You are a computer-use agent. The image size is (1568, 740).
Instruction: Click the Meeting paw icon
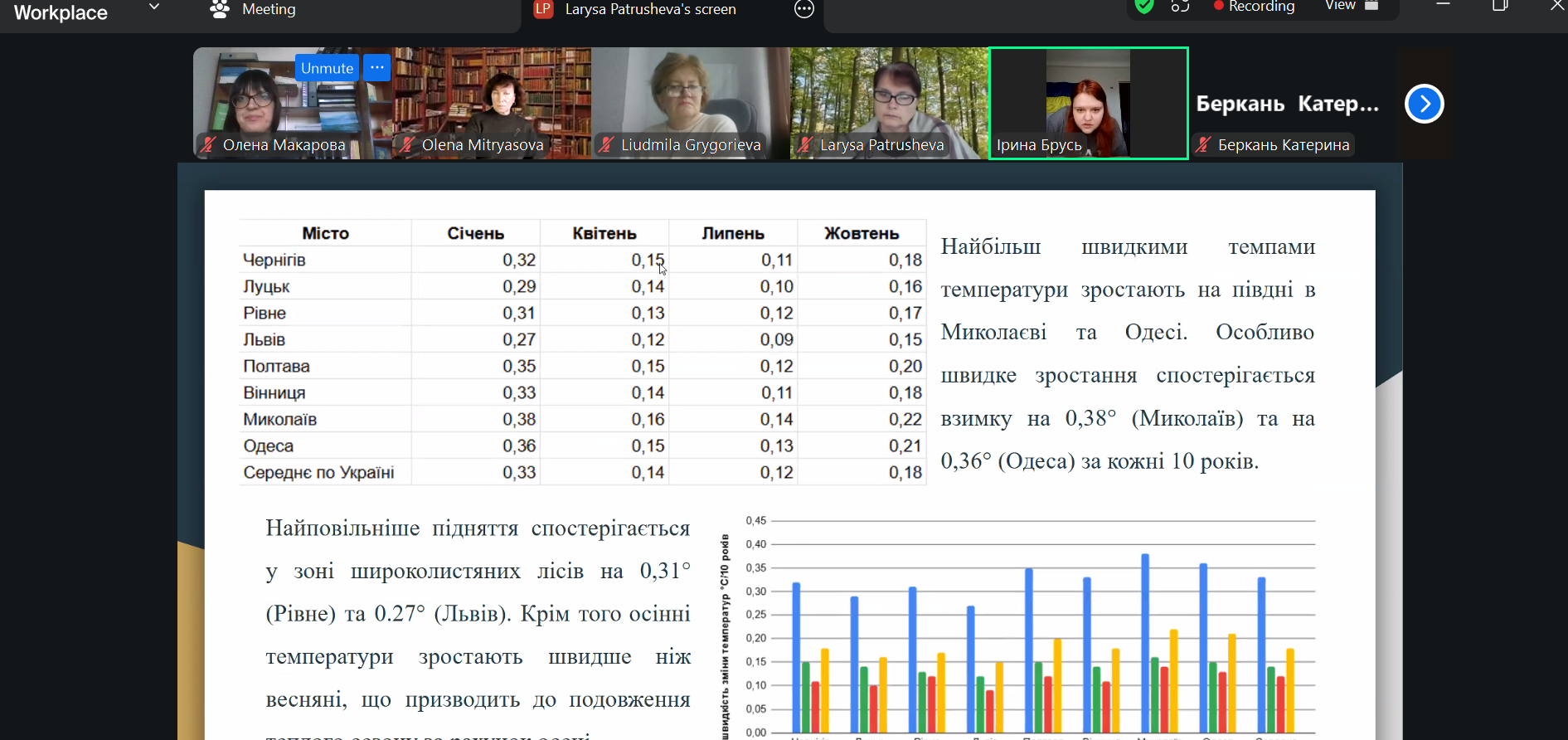[220, 9]
